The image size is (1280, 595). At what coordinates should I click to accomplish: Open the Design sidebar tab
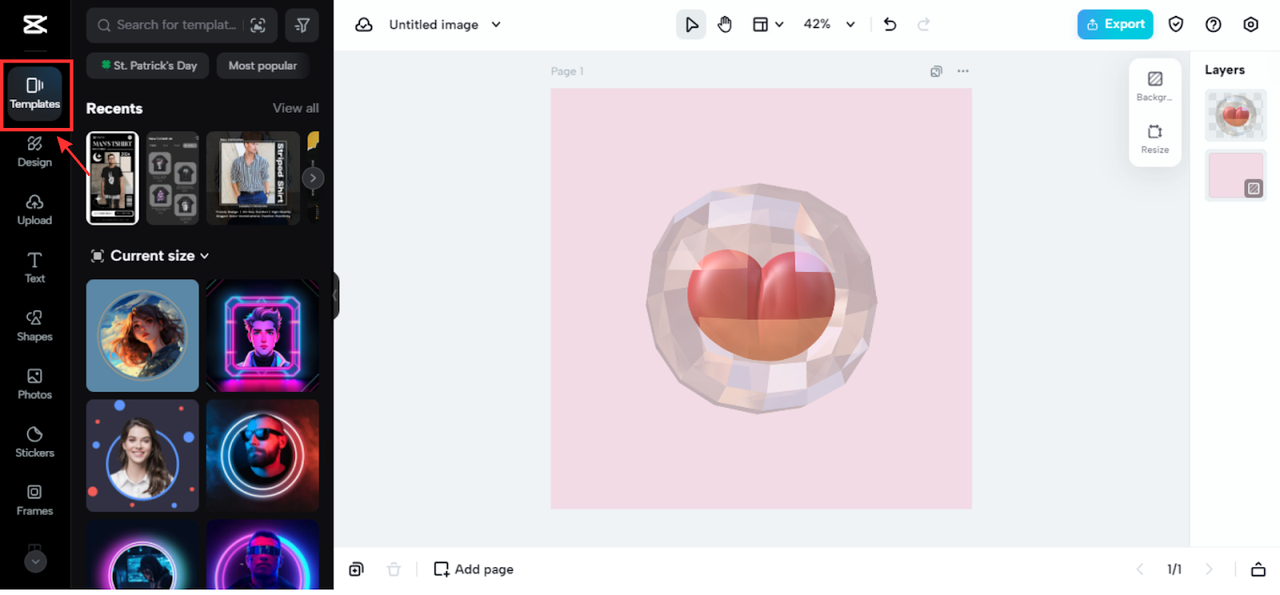[35, 152]
